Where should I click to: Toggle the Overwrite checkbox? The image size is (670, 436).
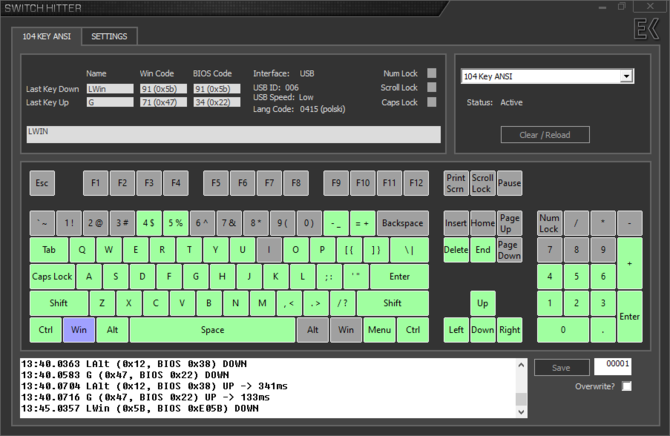click(x=626, y=386)
